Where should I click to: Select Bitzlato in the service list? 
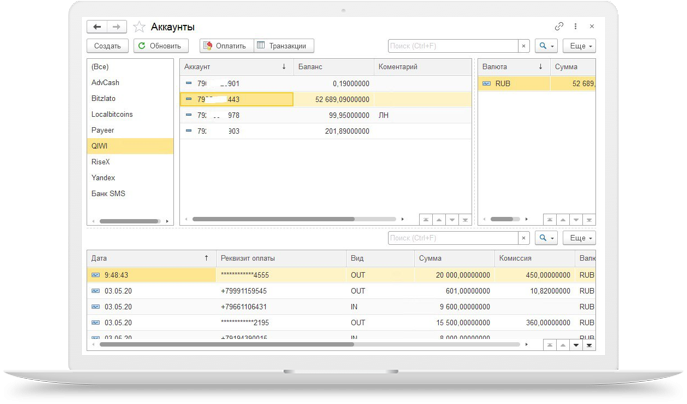point(130,98)
